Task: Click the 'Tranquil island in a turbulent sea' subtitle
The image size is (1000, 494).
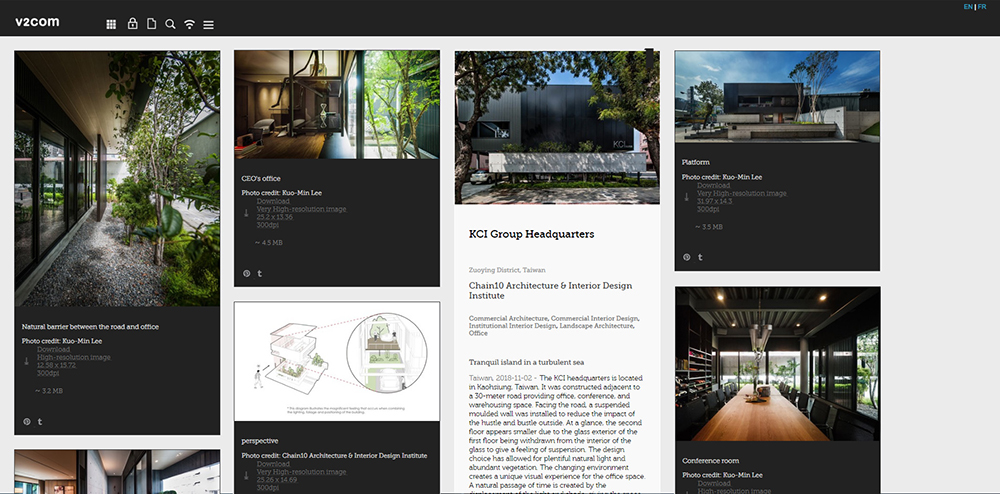Action: point(526,363)
